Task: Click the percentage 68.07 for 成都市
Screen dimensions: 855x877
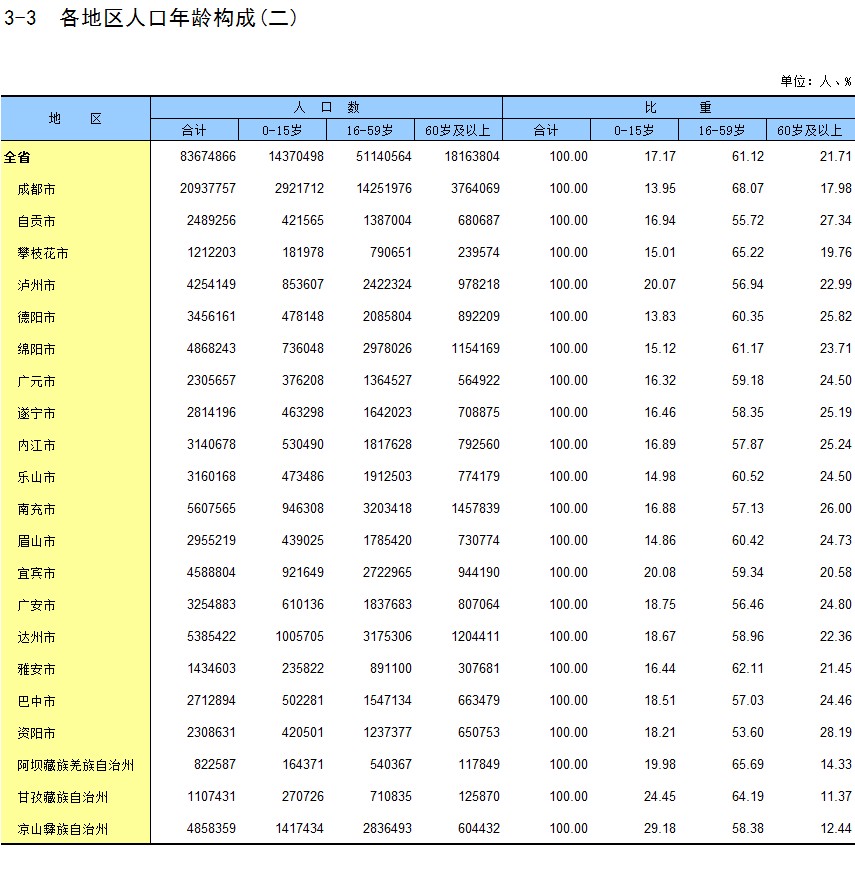Action: click(x=748, y=188)
